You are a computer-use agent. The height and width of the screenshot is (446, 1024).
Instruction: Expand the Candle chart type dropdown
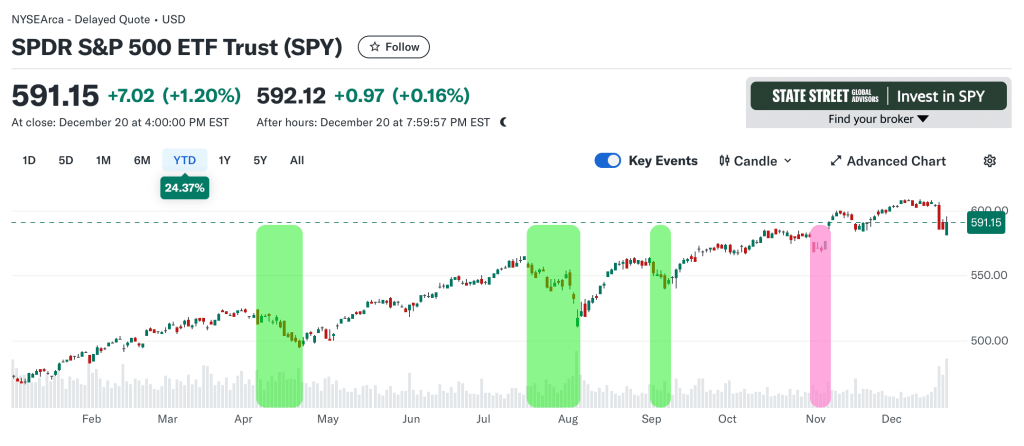tap(787, 161)
